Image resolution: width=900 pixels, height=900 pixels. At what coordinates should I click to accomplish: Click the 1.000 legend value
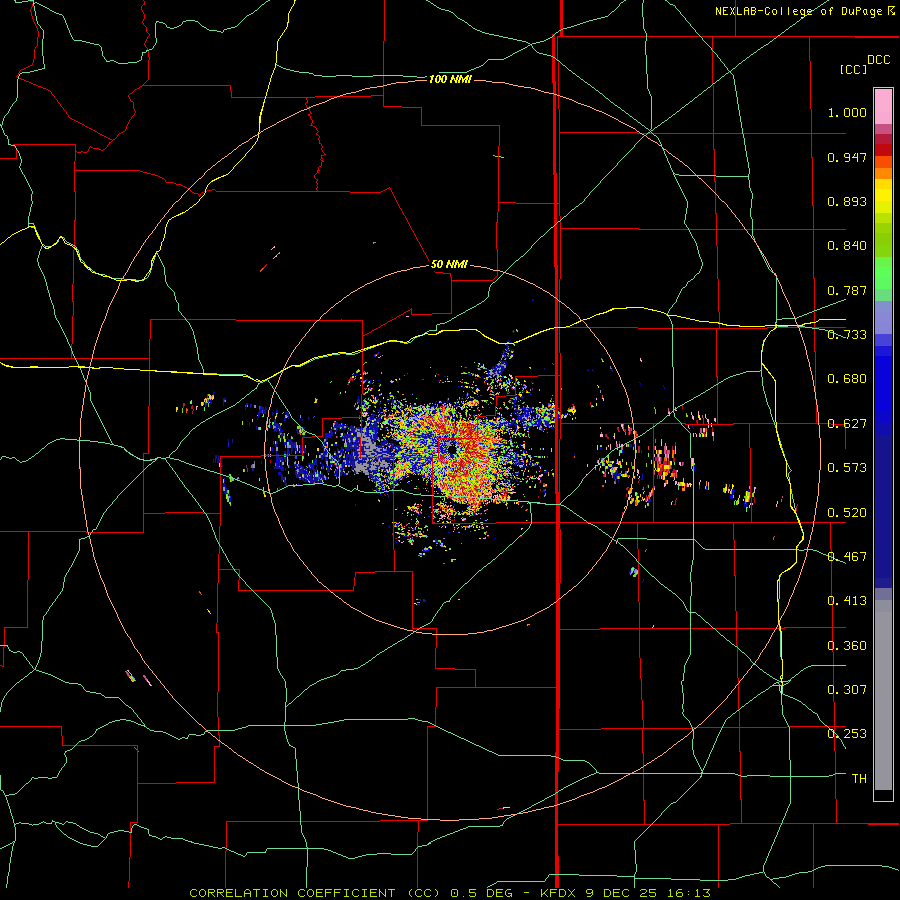[x=847, y=112]
